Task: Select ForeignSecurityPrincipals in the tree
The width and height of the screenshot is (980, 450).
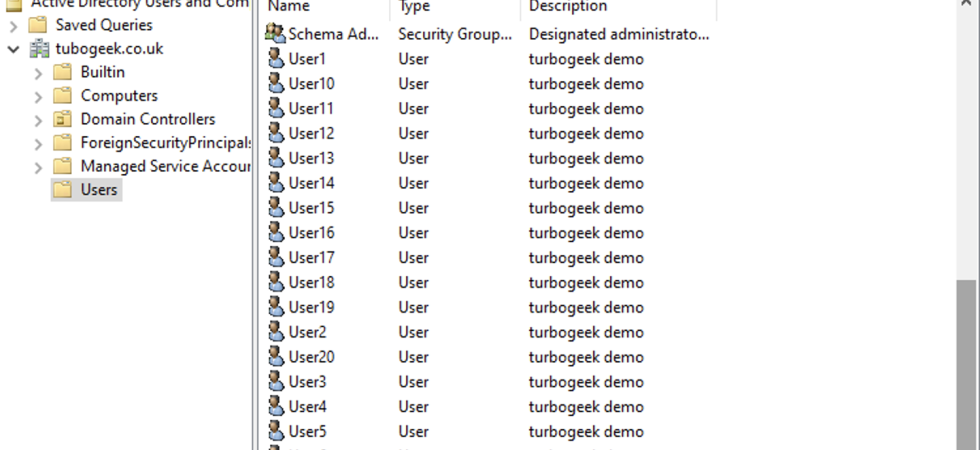Action: coord(166,142)
